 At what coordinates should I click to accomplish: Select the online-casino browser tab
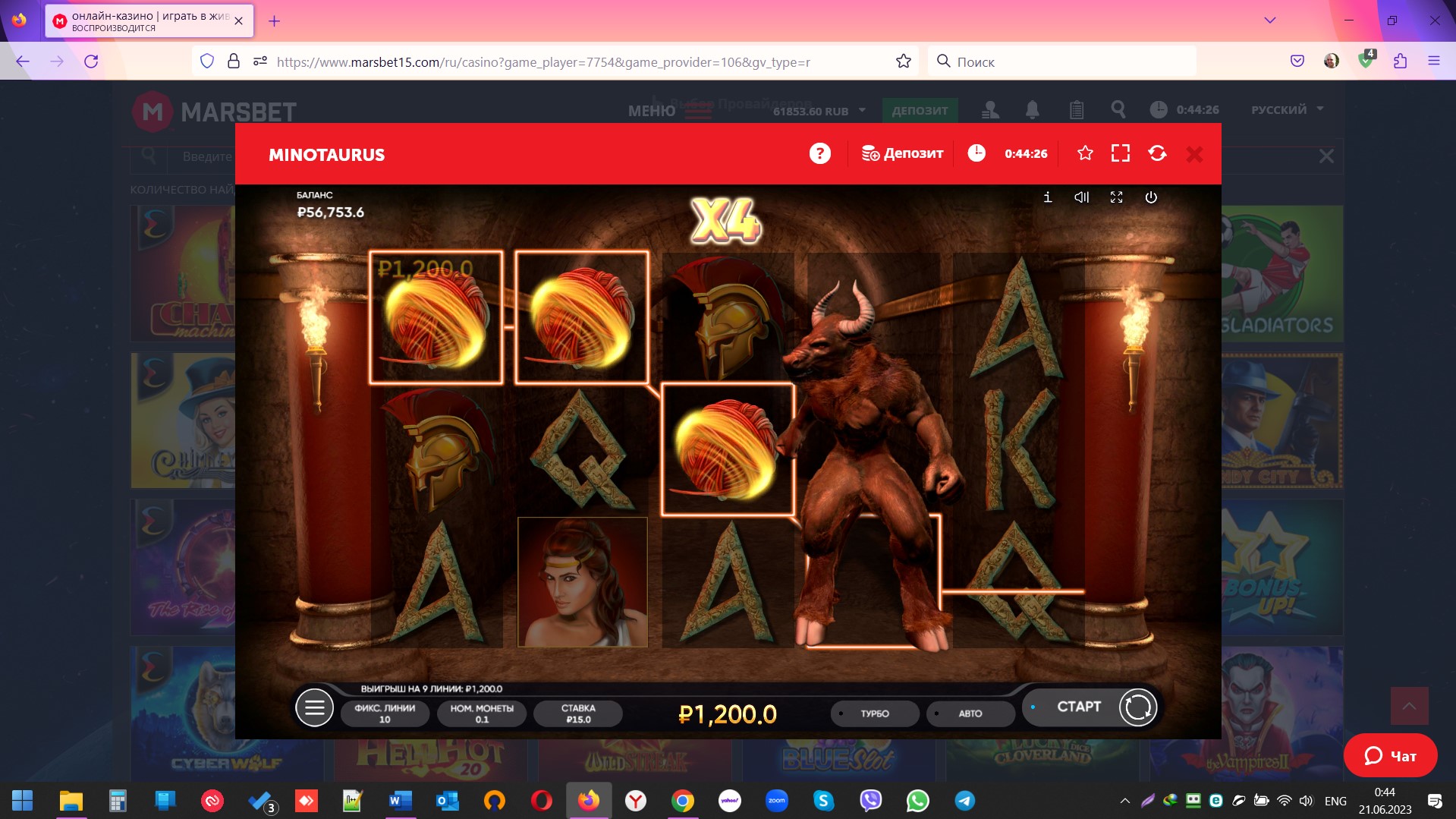tap(149, 21)
